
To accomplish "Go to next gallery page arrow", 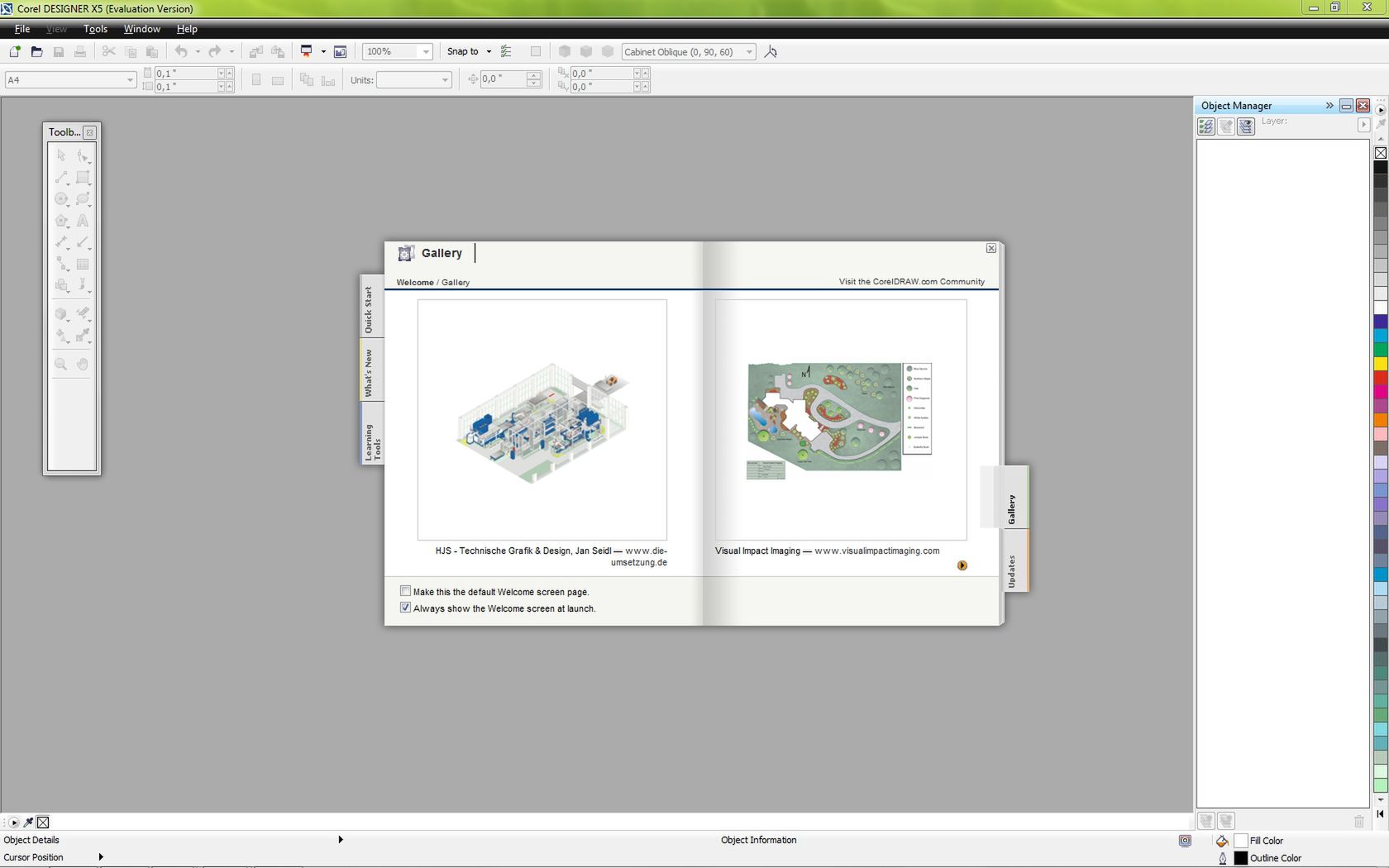I will 962,565.
